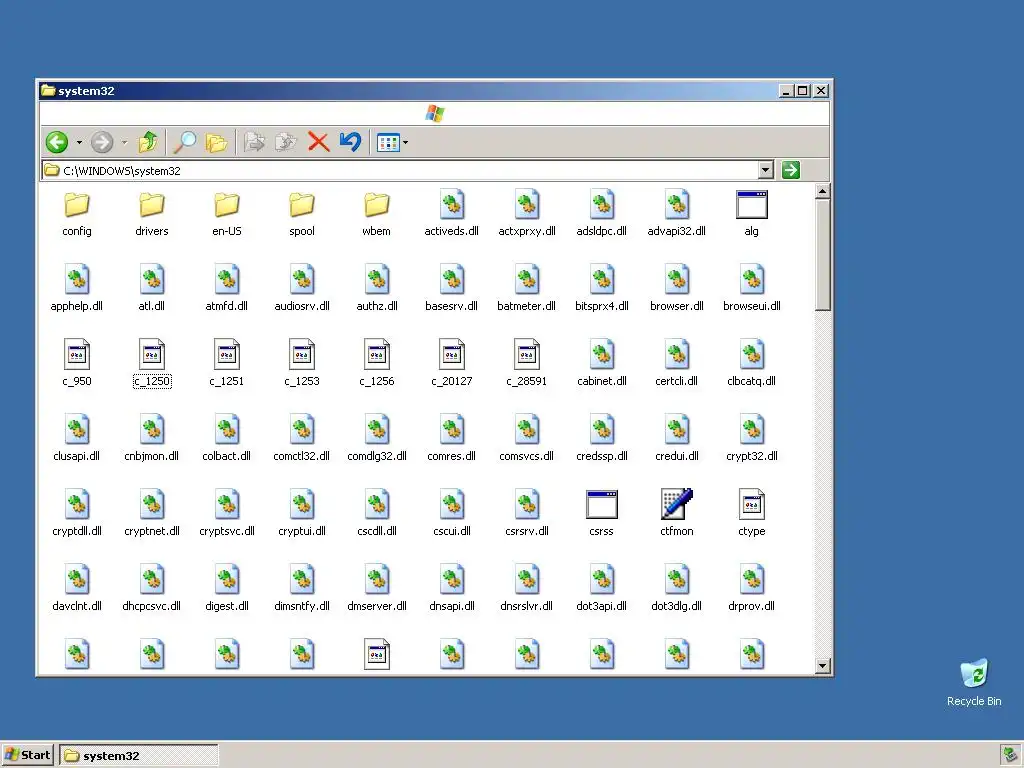The height and width of the screenshot is (768, 1024).
Task: Select the davclnt.dll file
Action: [x=77, y=589]
